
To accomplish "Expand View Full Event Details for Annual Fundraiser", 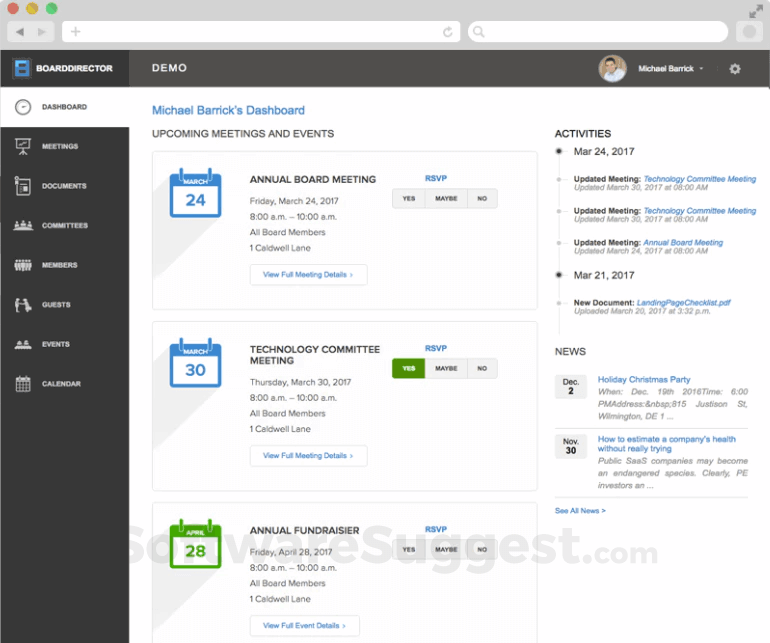I will point(304,626).
